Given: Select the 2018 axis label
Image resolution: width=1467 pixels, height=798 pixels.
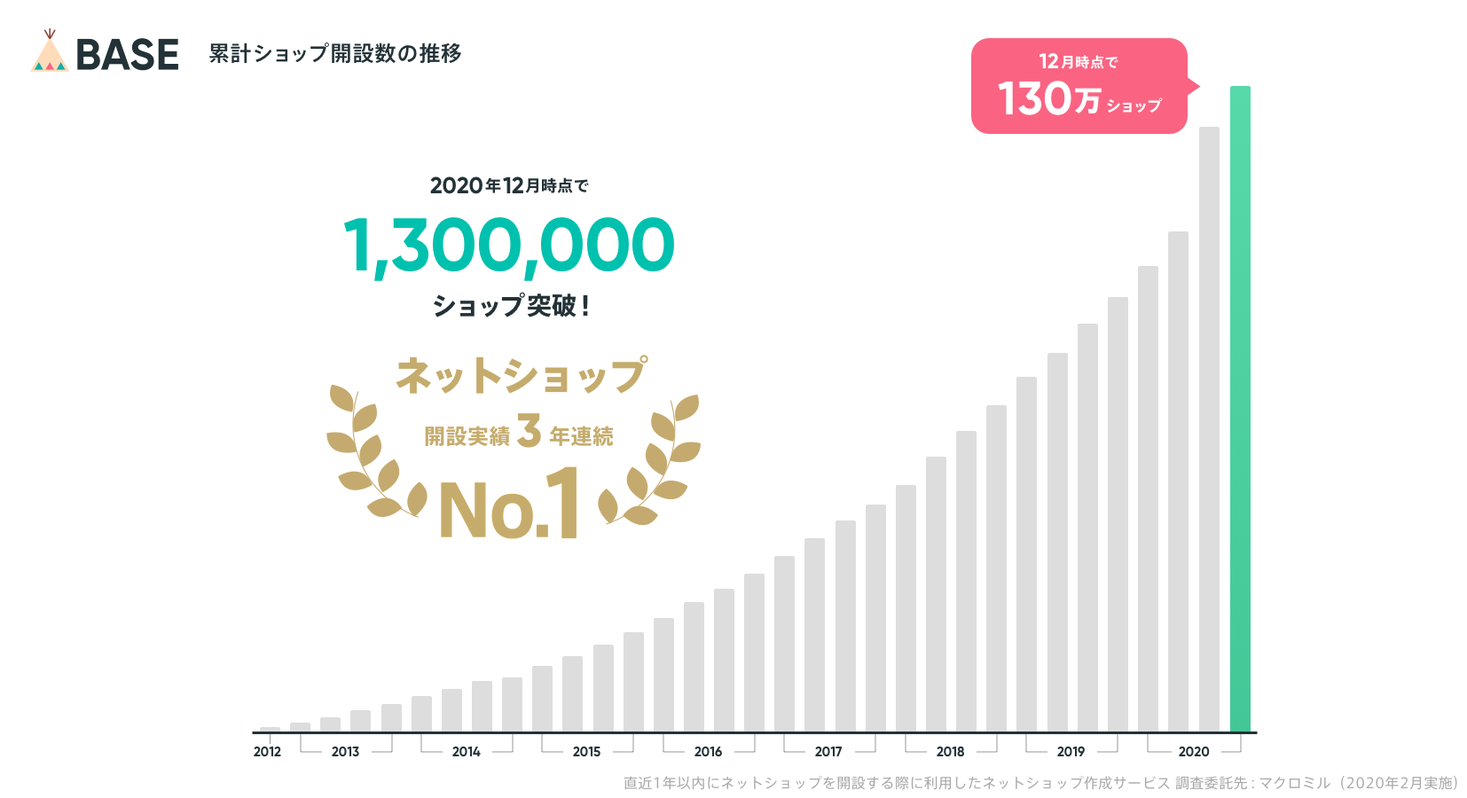Looking at the screenshot, I should pos(950,751).
